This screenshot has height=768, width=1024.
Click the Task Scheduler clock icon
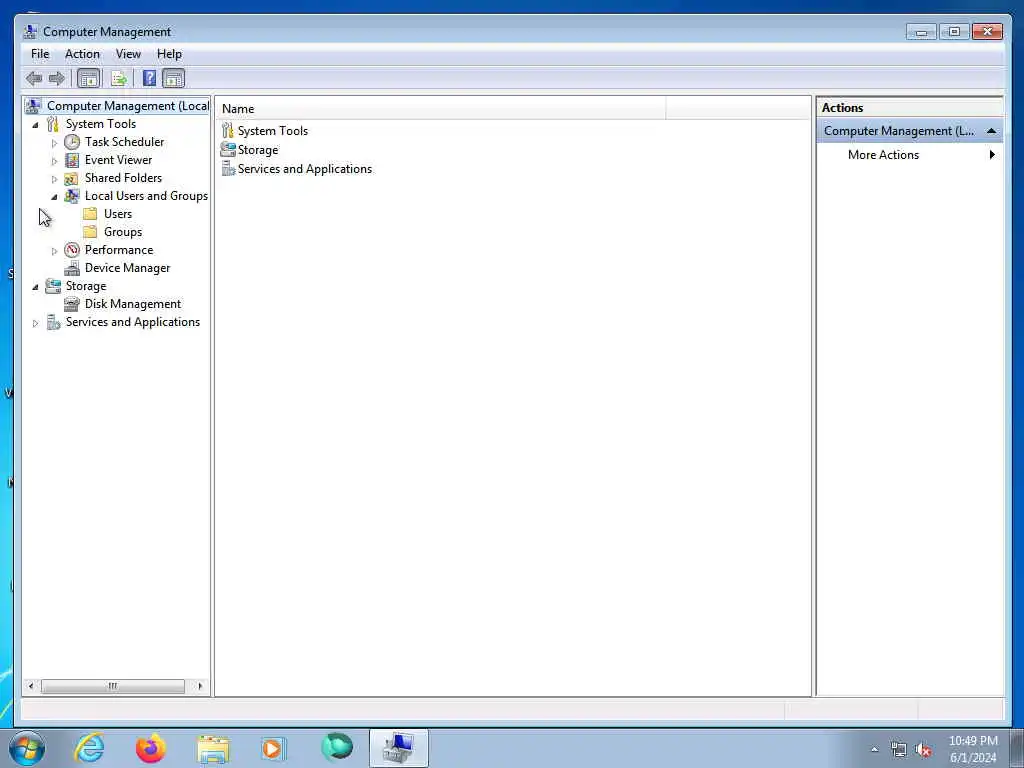pos(72,142)
